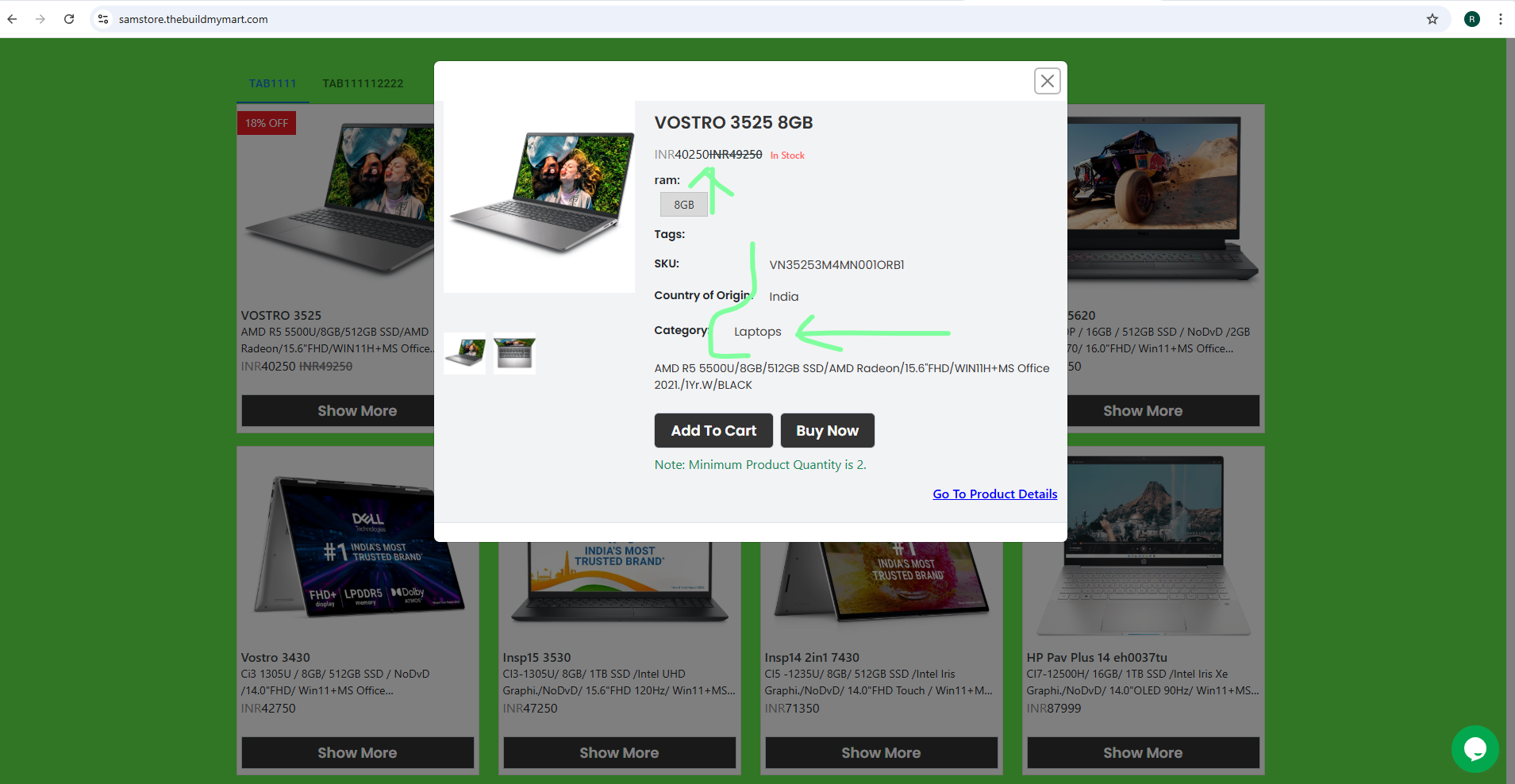Click the Laptops category value
1515x784 pixels.
click(758, 332)
